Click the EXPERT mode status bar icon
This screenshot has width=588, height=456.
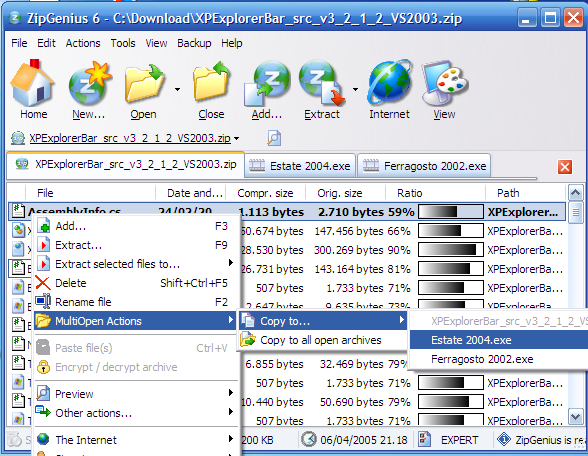pyautogui.click(x=424, y=439)
